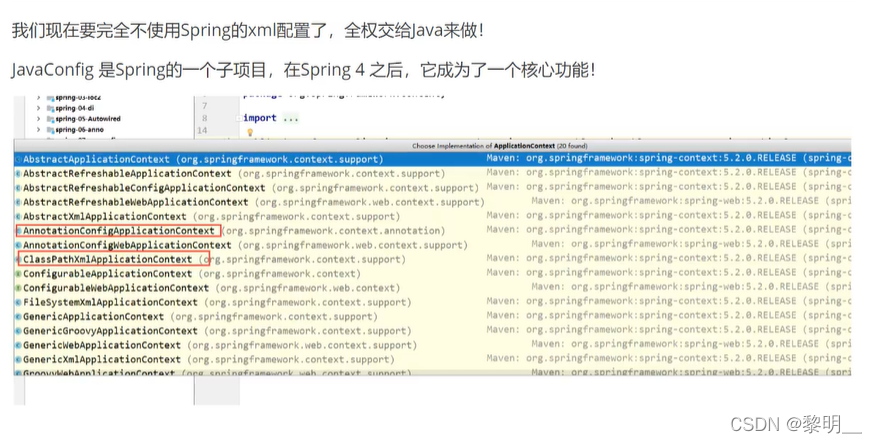Click the Maven spring-web entry on AbstractRefreshableWebApplicationContext row
This screenshot has width=877, height=443.
[691, 201]
